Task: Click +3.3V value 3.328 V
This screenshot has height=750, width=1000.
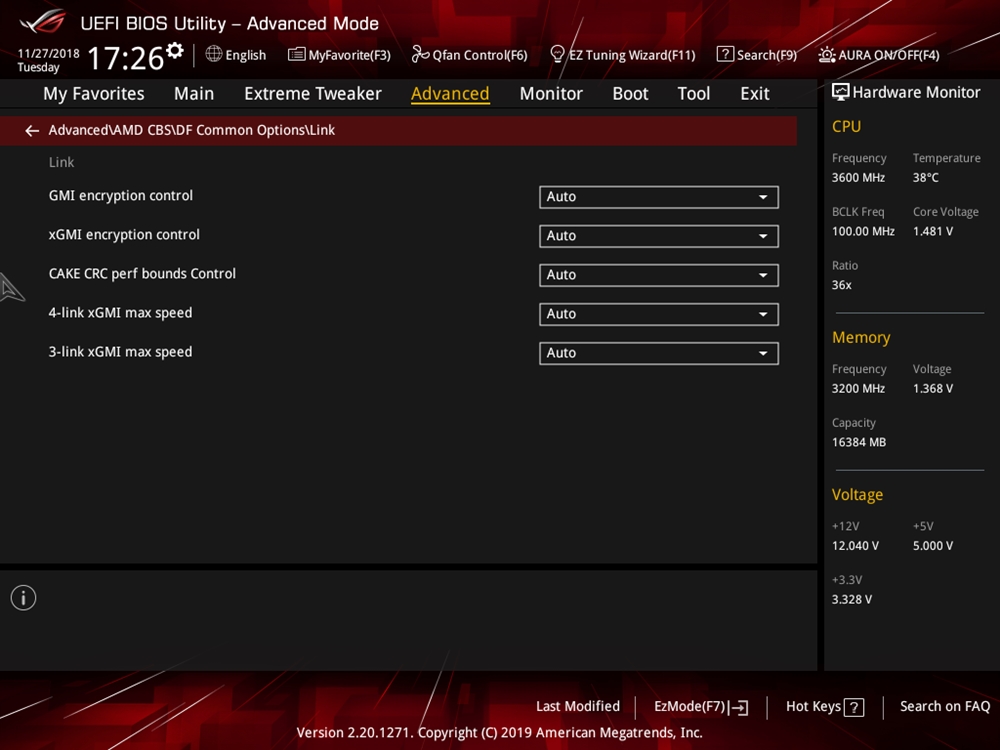Action: click(851, 599)
